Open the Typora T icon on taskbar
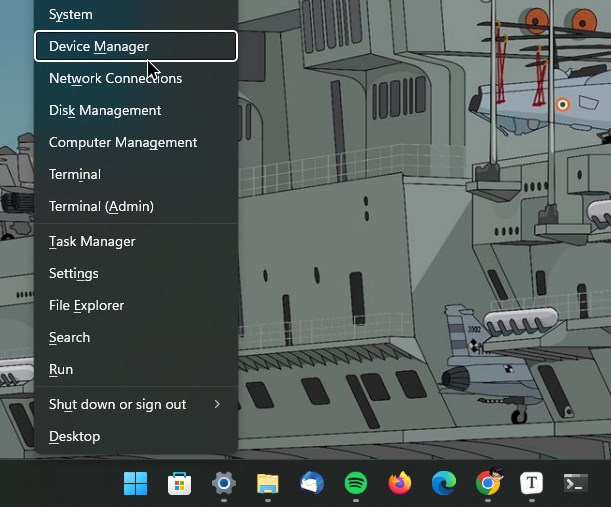611x507 pixels. 532,483
